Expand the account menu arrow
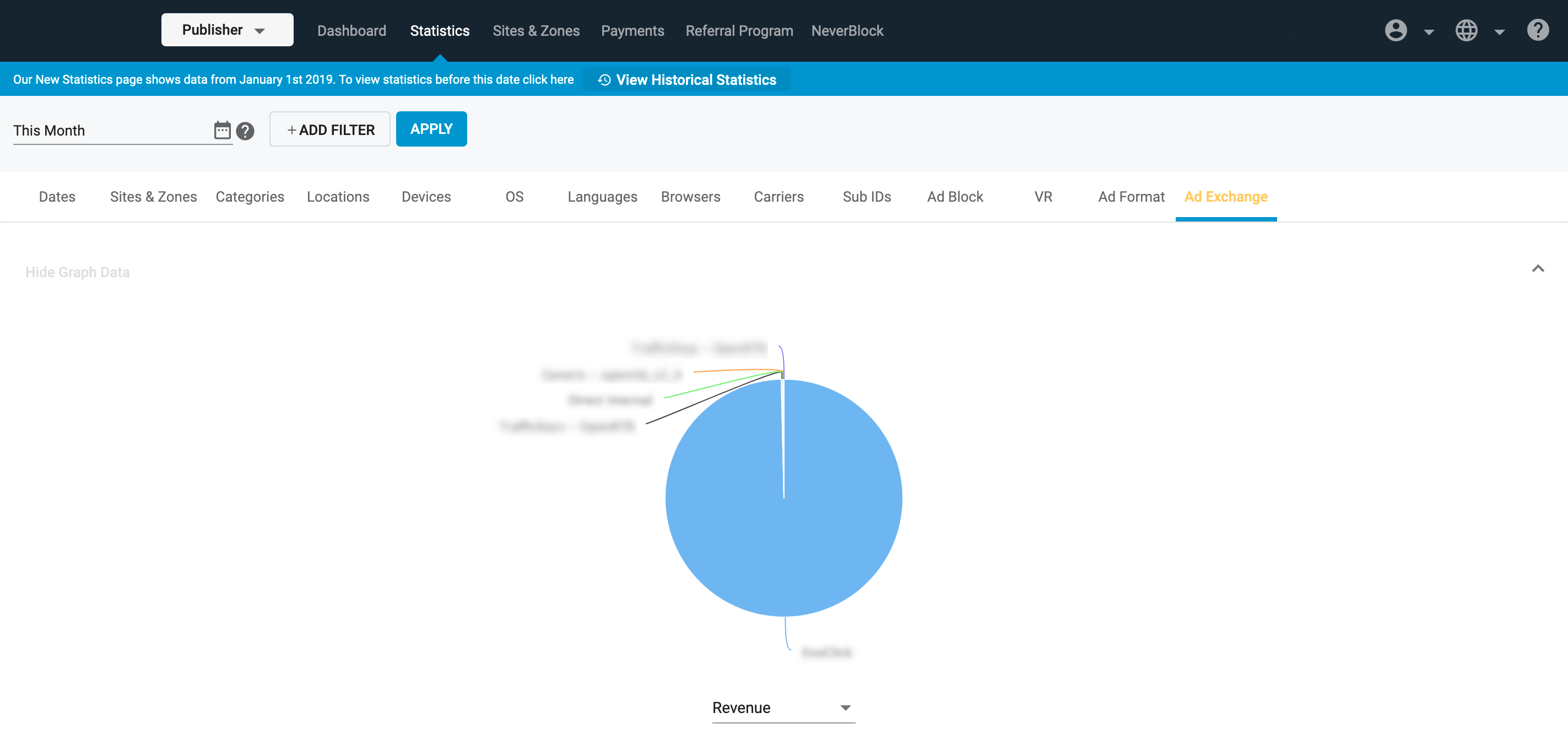Image resolution: width=1568 pixels, height=745 pixels. [1429, 33]
